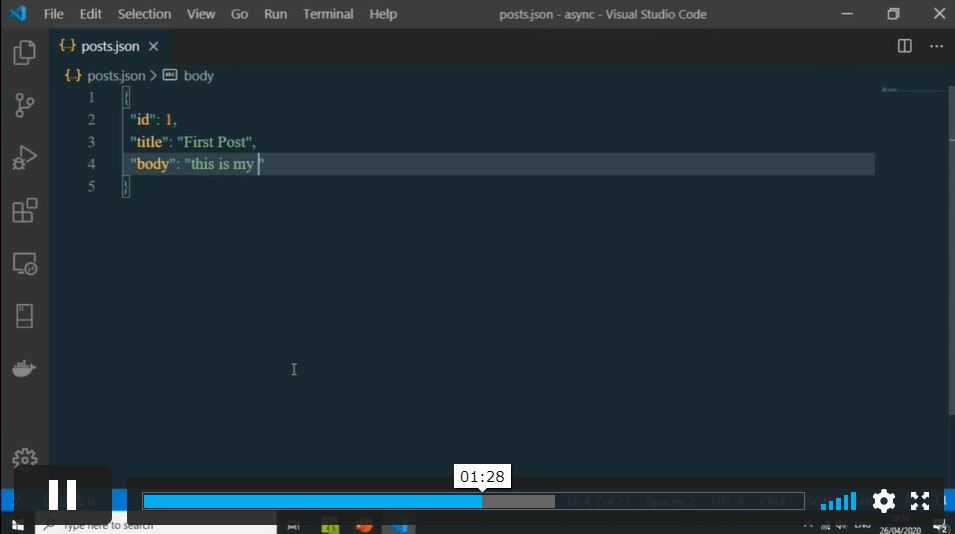
Task: Open the Selection menu
Action: click(144, 14)
